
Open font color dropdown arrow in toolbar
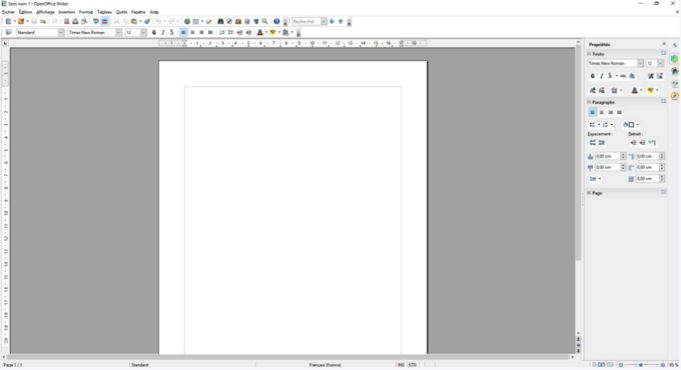(266, 33)
